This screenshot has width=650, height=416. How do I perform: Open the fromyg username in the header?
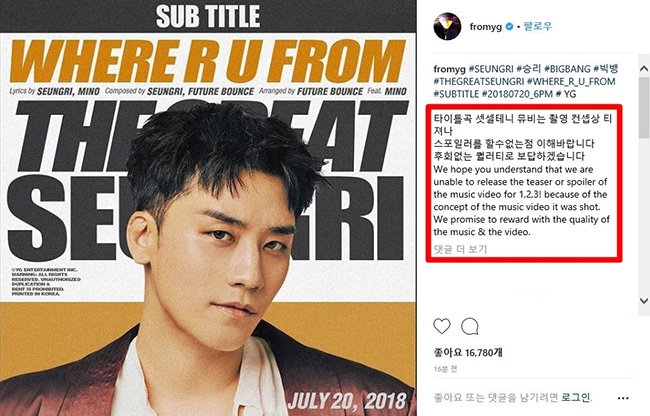[485, 27]
